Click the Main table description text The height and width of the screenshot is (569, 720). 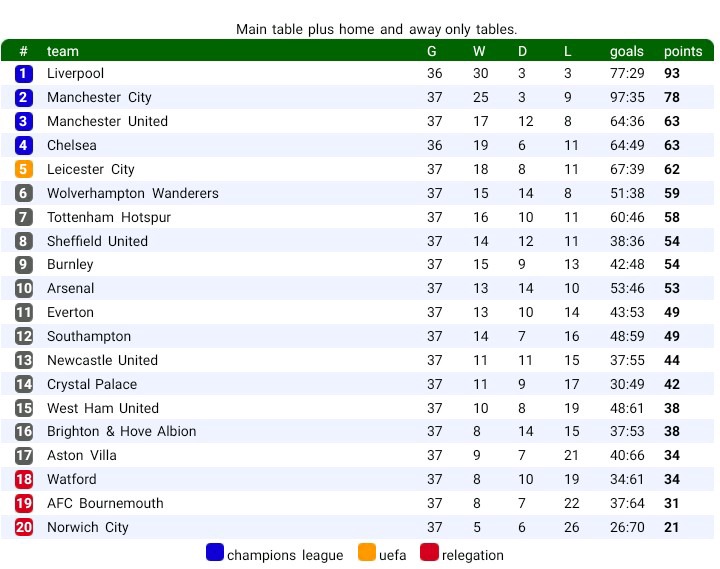(376, 30)
